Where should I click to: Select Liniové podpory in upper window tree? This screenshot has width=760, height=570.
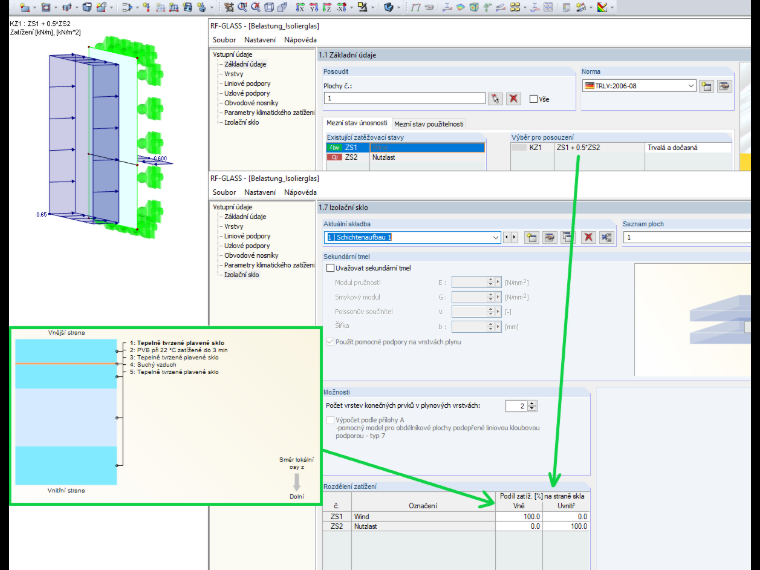pyautogui.click(x=247, y=84)
